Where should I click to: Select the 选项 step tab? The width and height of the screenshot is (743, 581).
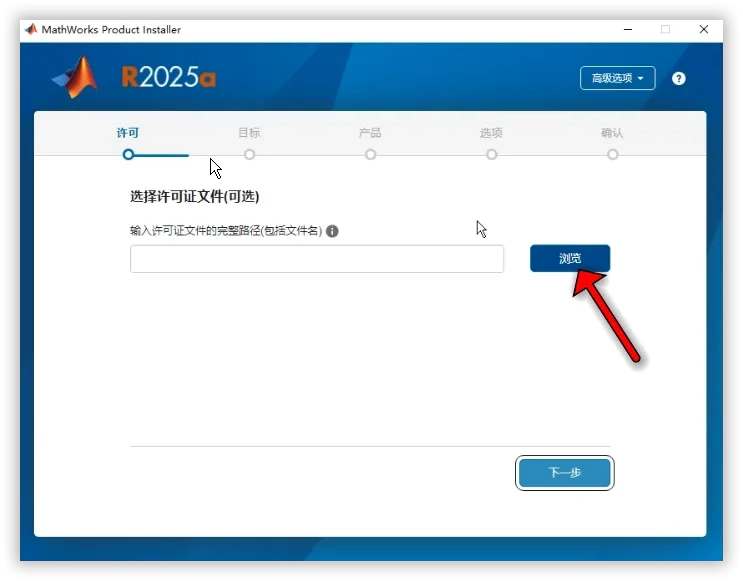491,133
